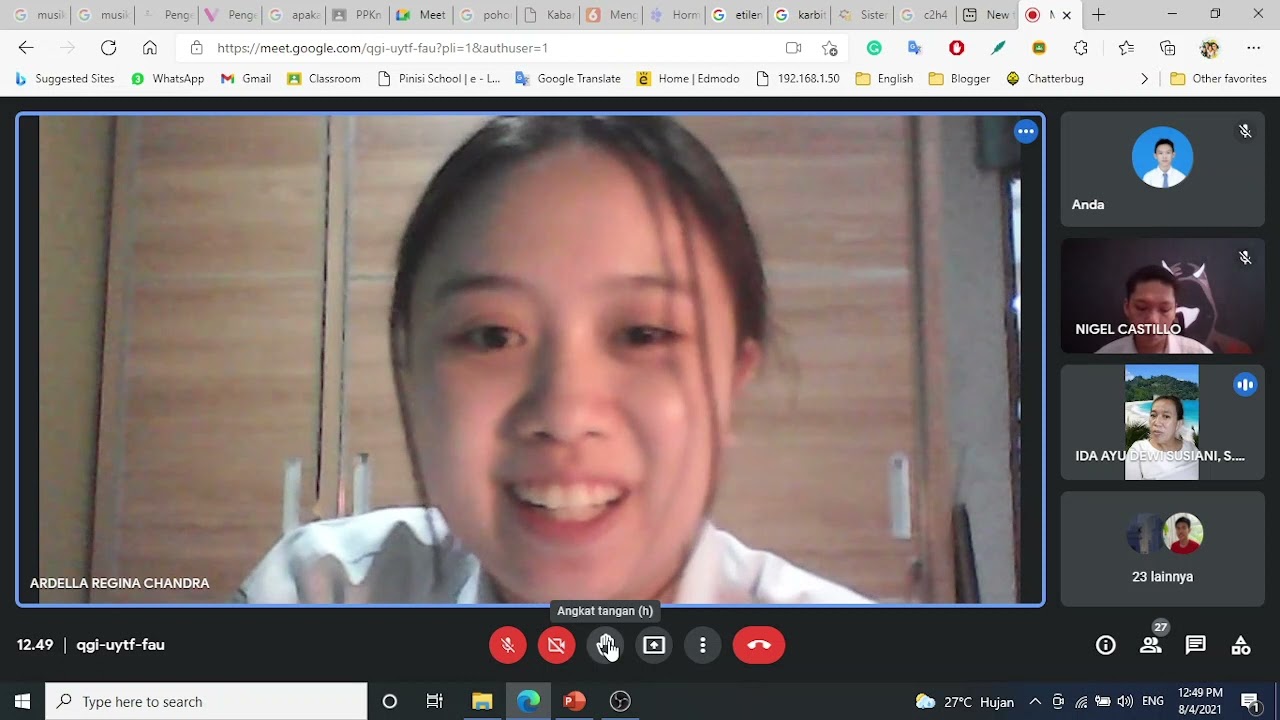Click muted mic icon on Nigel Castillo tile
This screenshot has height=720, width=1280.
[x=1245, y=258]
